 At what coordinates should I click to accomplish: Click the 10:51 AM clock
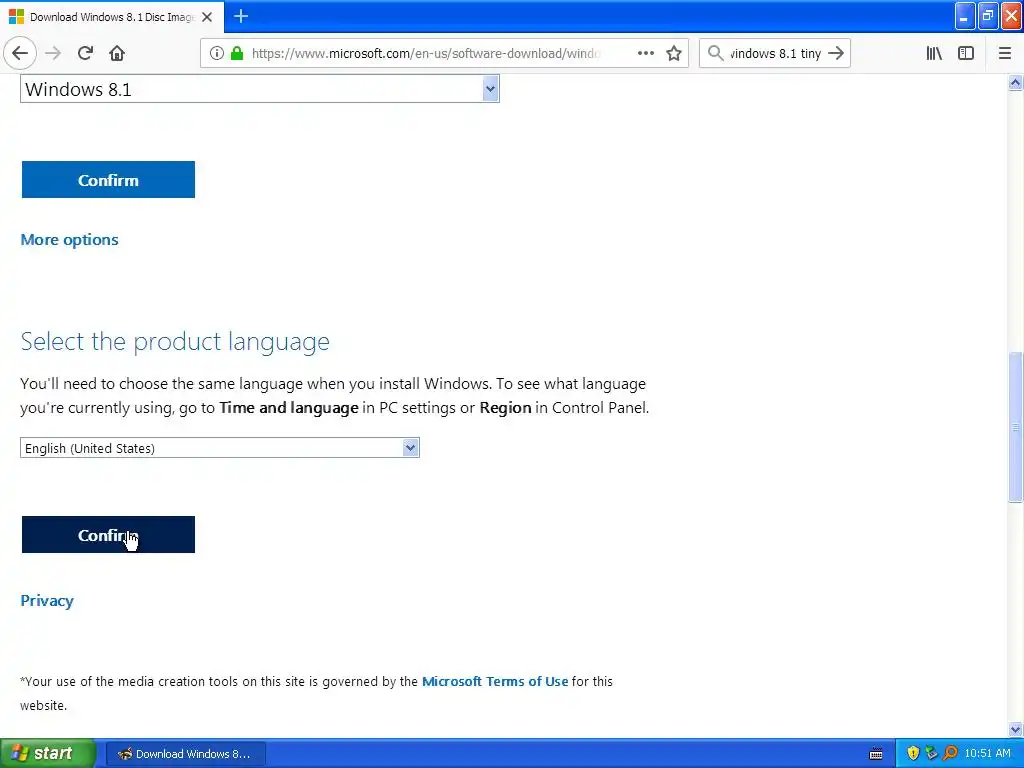tap(987, 754)
